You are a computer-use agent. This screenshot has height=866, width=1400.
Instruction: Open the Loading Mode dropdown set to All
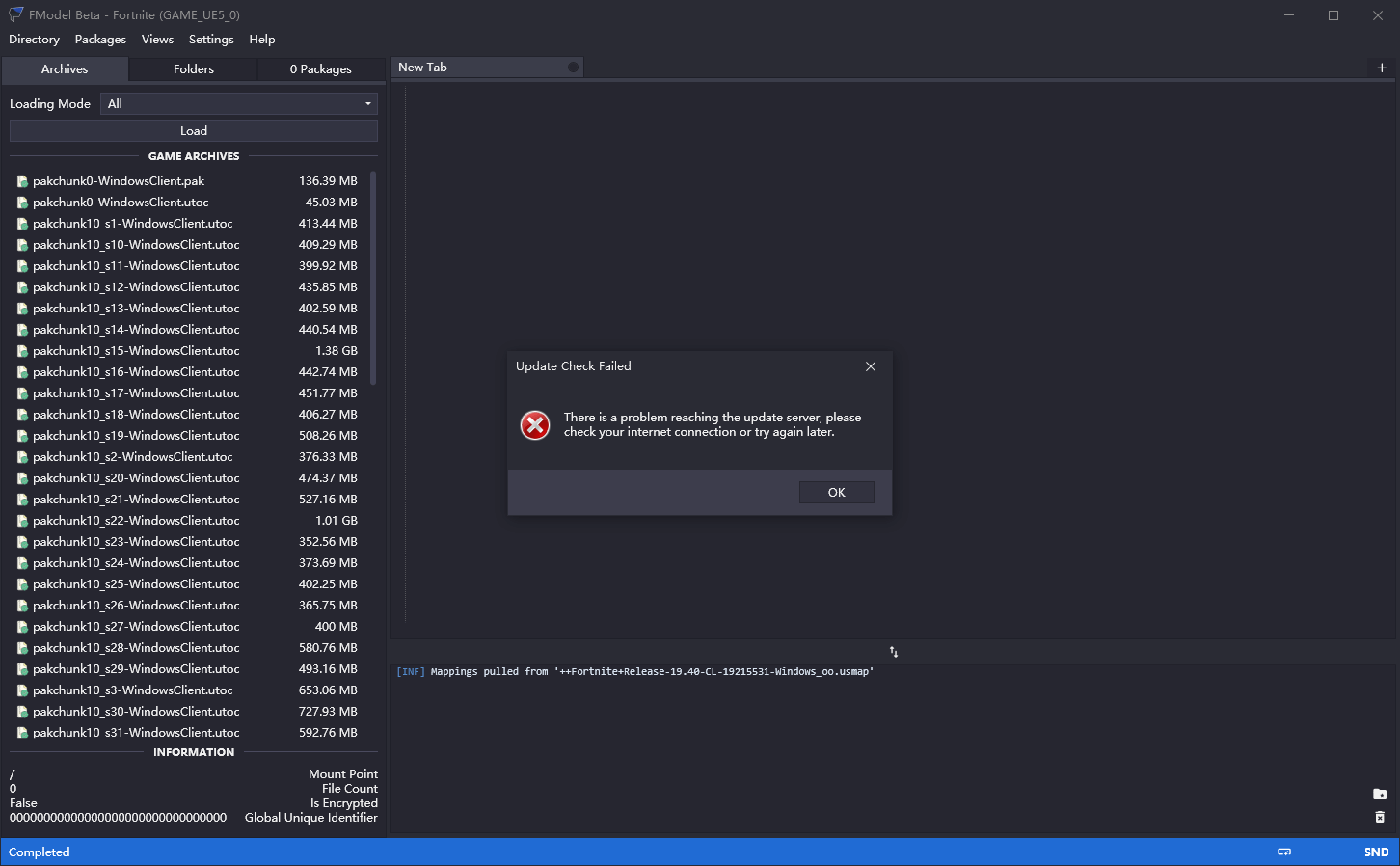[239, 104]
